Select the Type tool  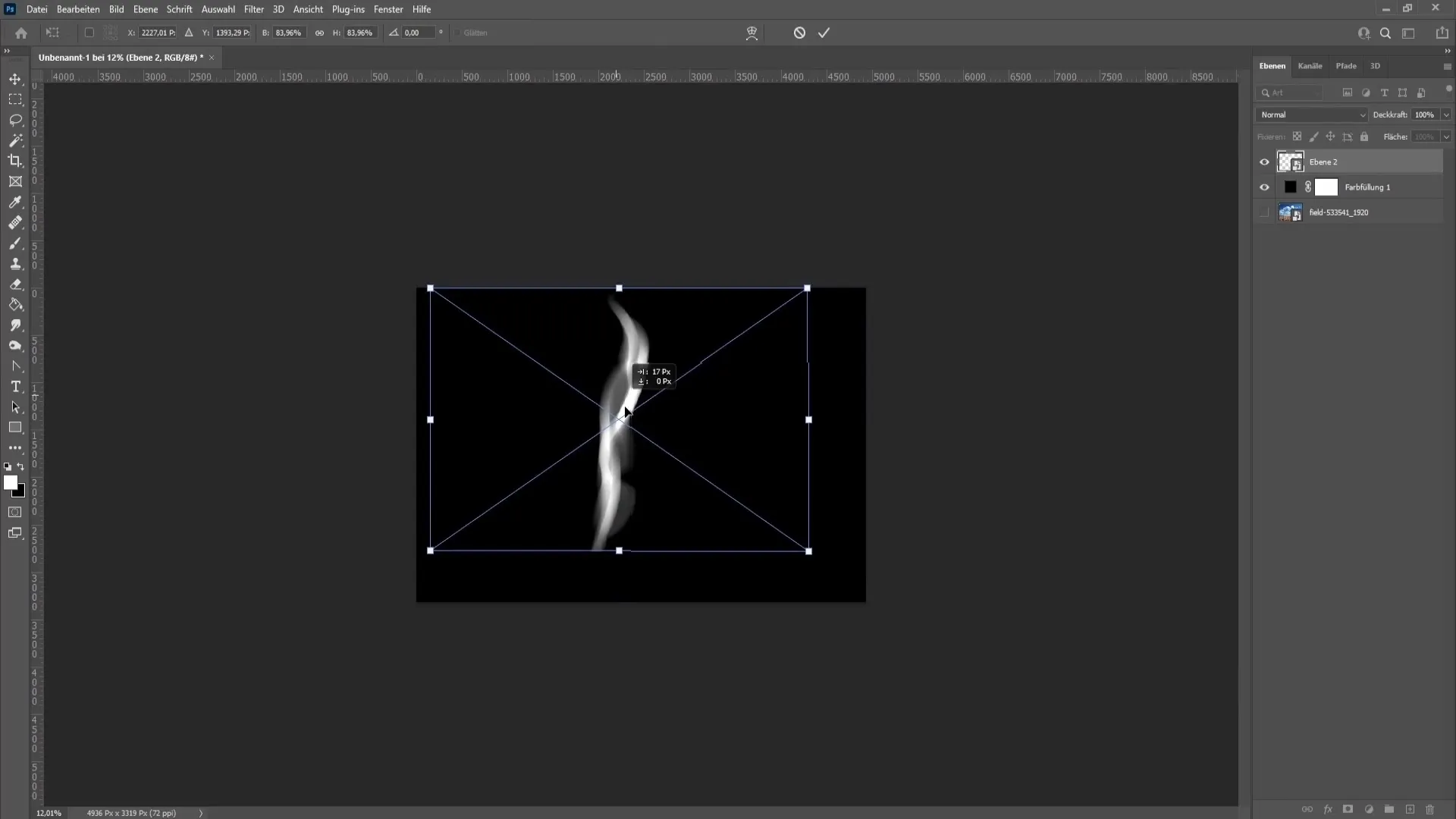pos(15,386)
